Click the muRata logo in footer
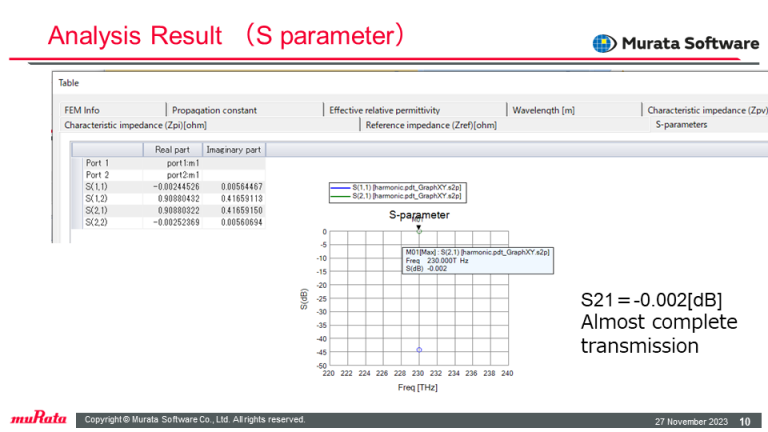Viewport: 768px width, 432px height. [37, 419]
